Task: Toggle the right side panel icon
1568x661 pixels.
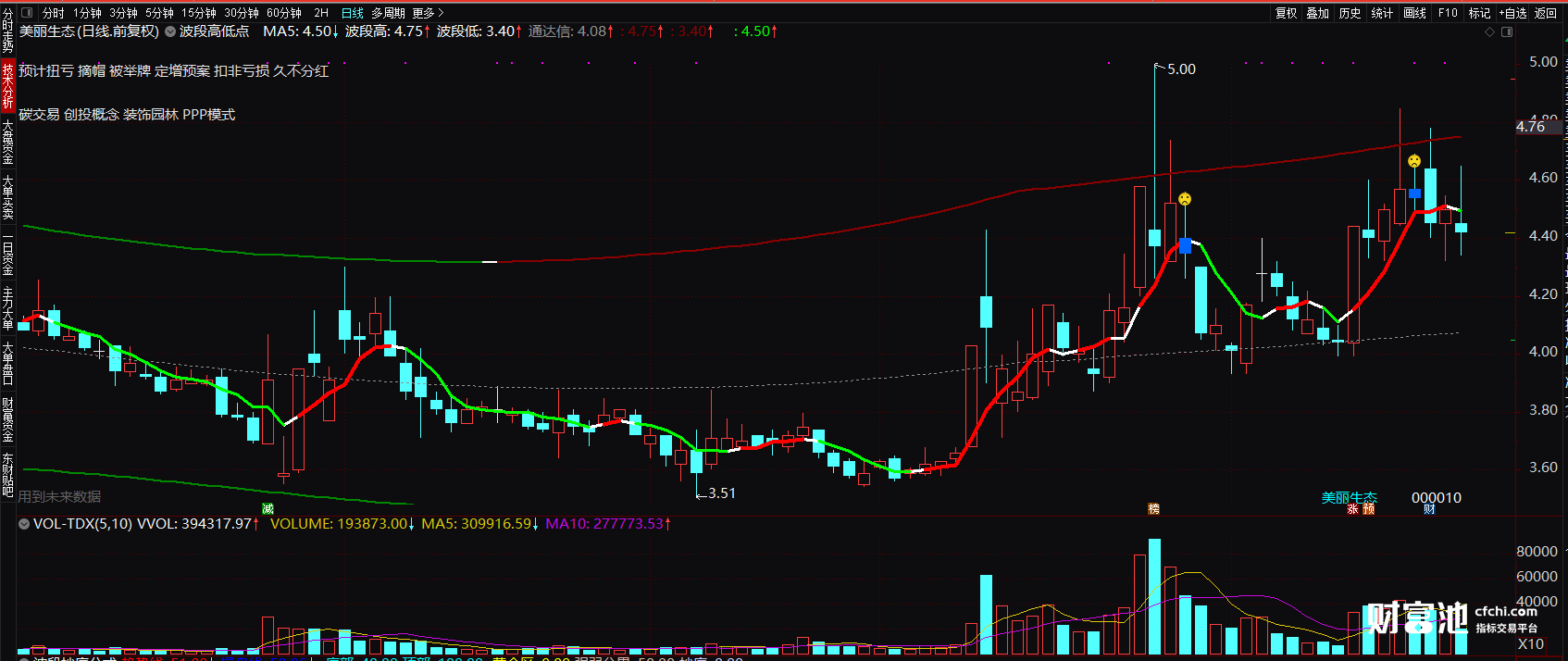Action: 1507,31
